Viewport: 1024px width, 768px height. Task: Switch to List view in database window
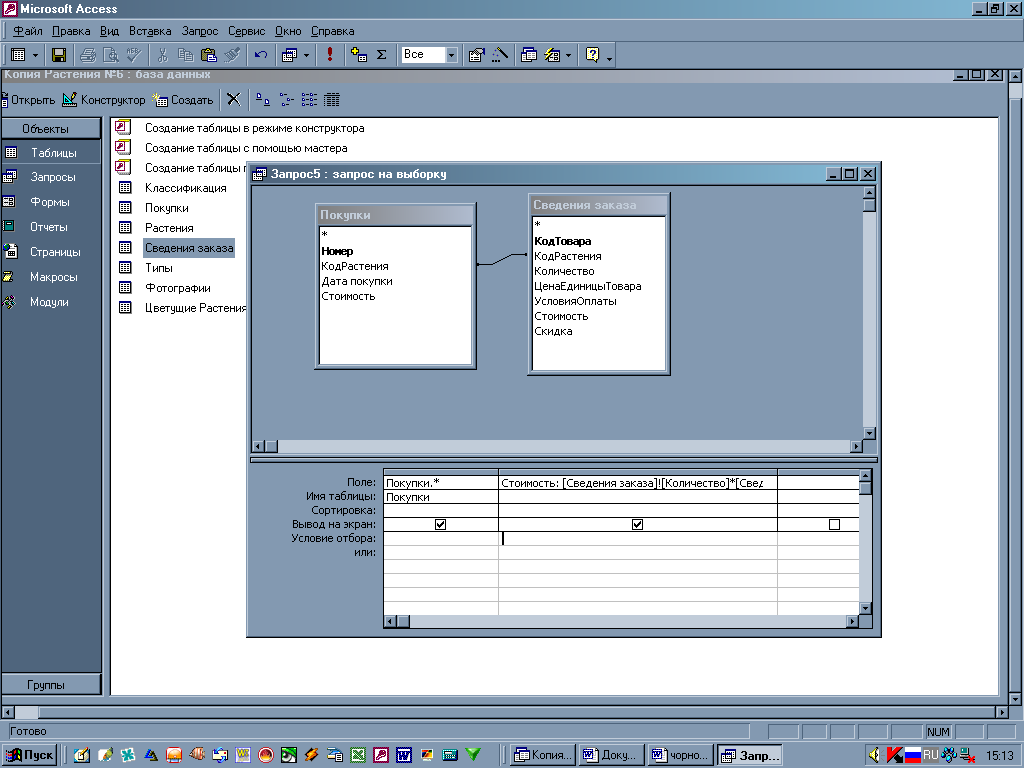309,100
